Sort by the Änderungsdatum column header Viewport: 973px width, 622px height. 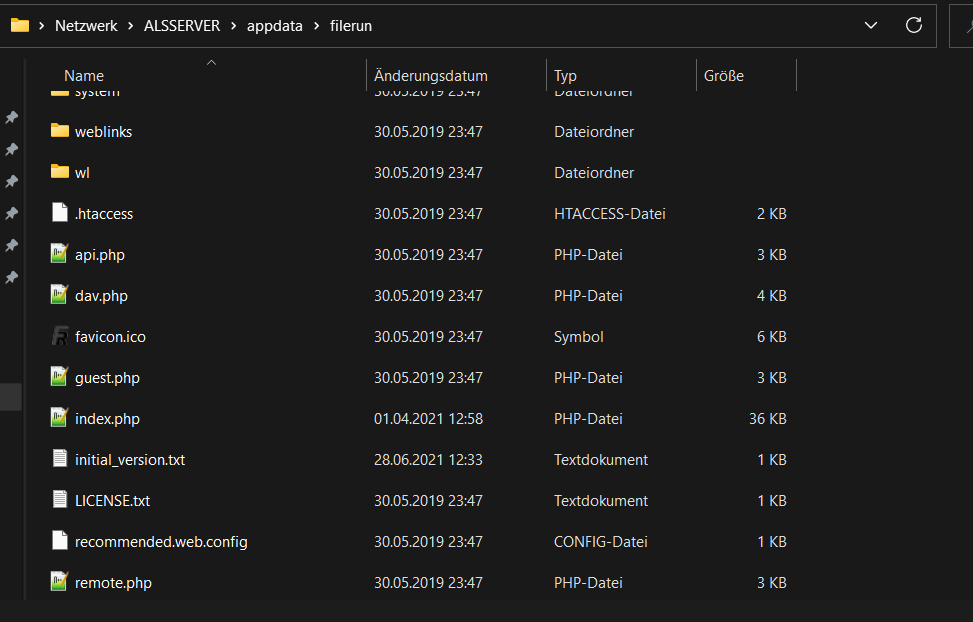[x=431, y=76]
